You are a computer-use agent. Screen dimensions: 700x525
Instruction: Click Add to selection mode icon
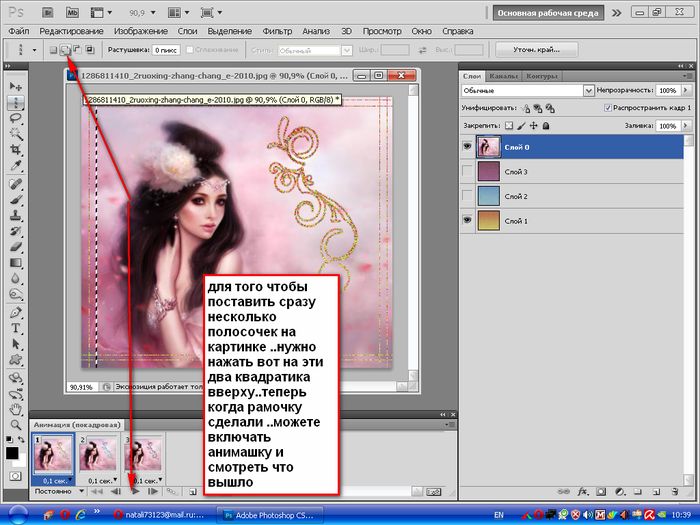coord(65,50)
